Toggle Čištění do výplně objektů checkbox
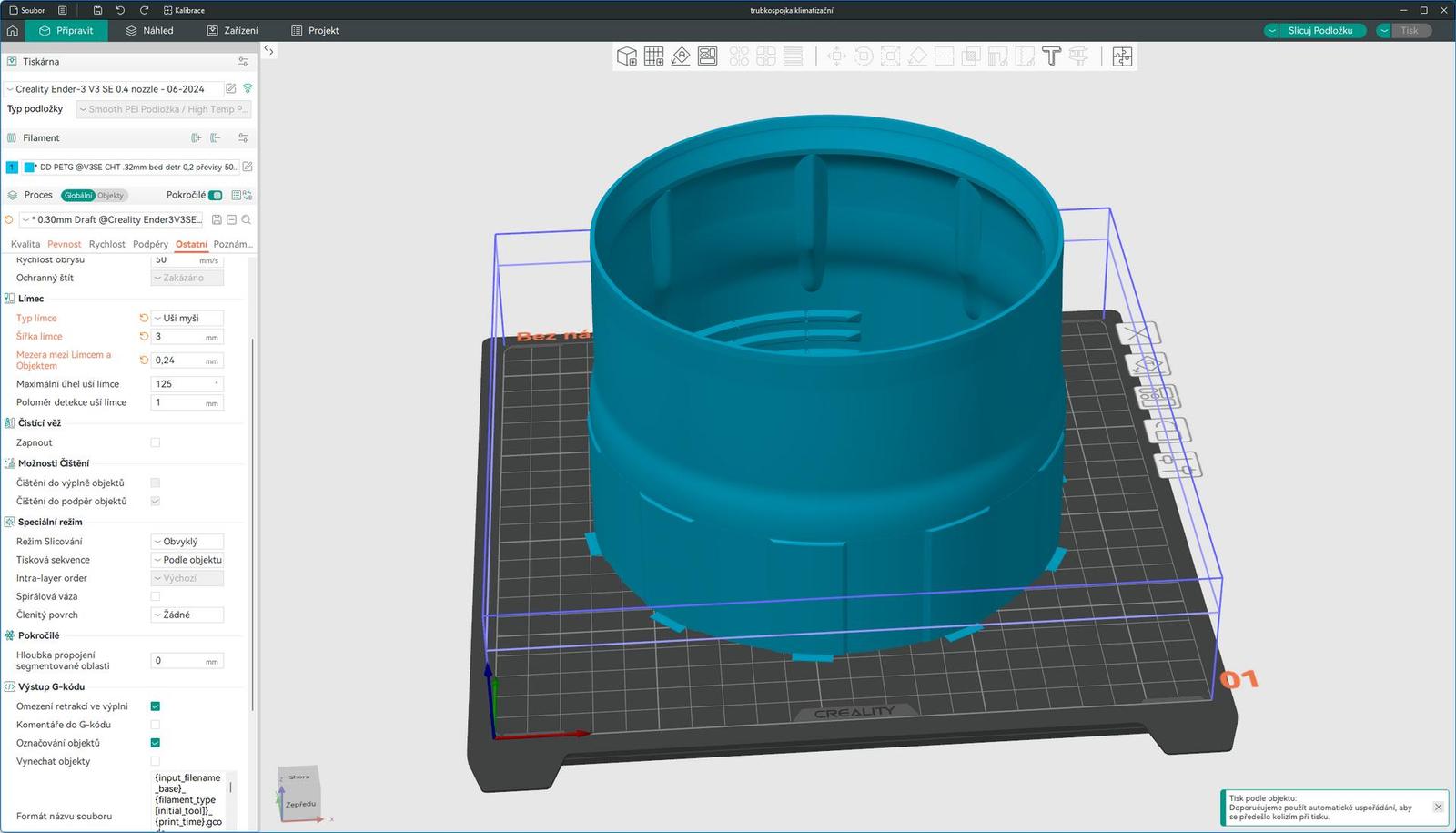The height and width of the screenshot is (833, 1456). pos(155,483)
